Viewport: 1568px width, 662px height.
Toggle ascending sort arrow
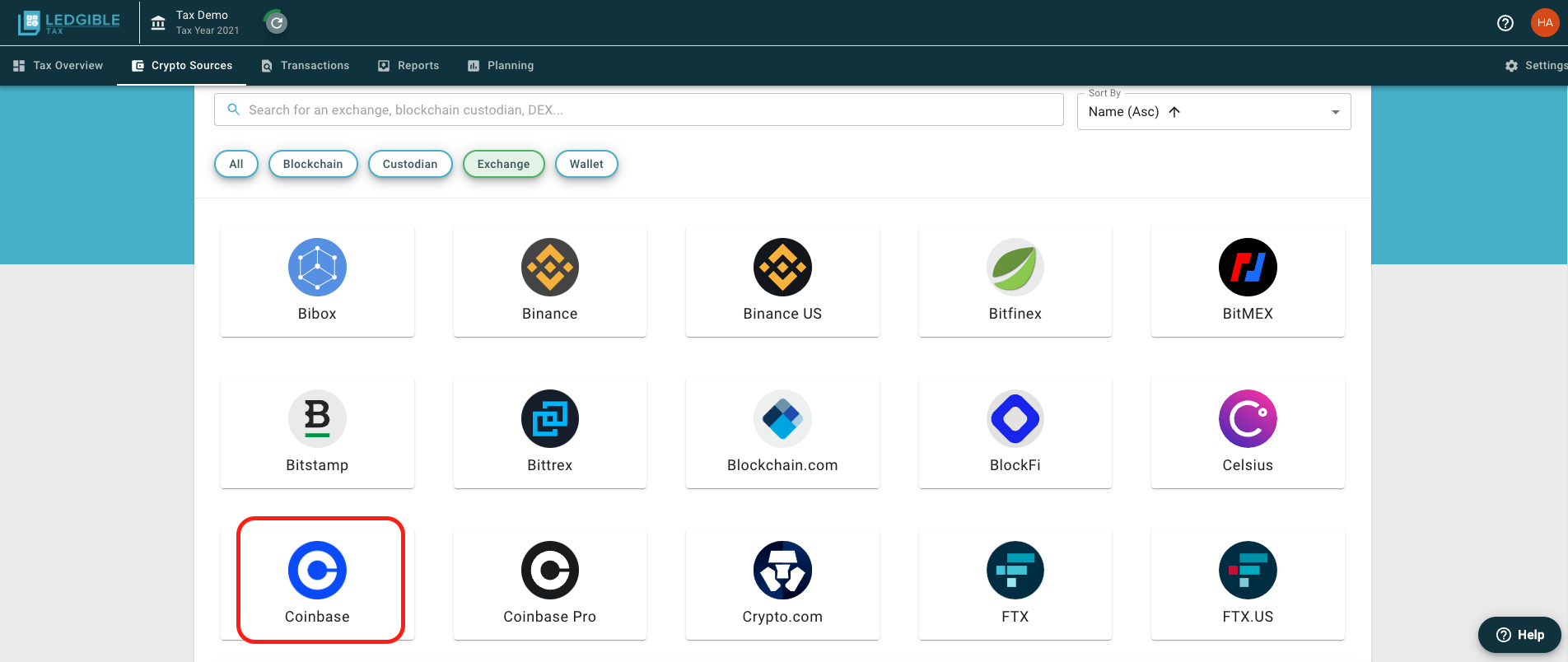1174,112
